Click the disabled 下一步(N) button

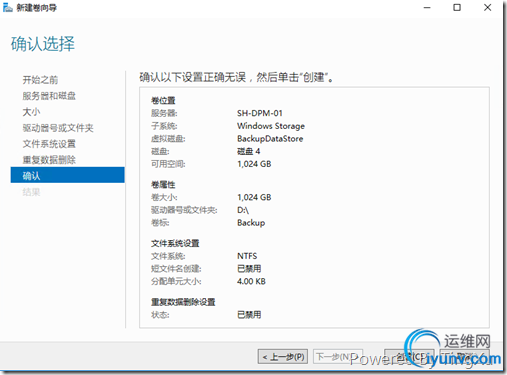338,357
